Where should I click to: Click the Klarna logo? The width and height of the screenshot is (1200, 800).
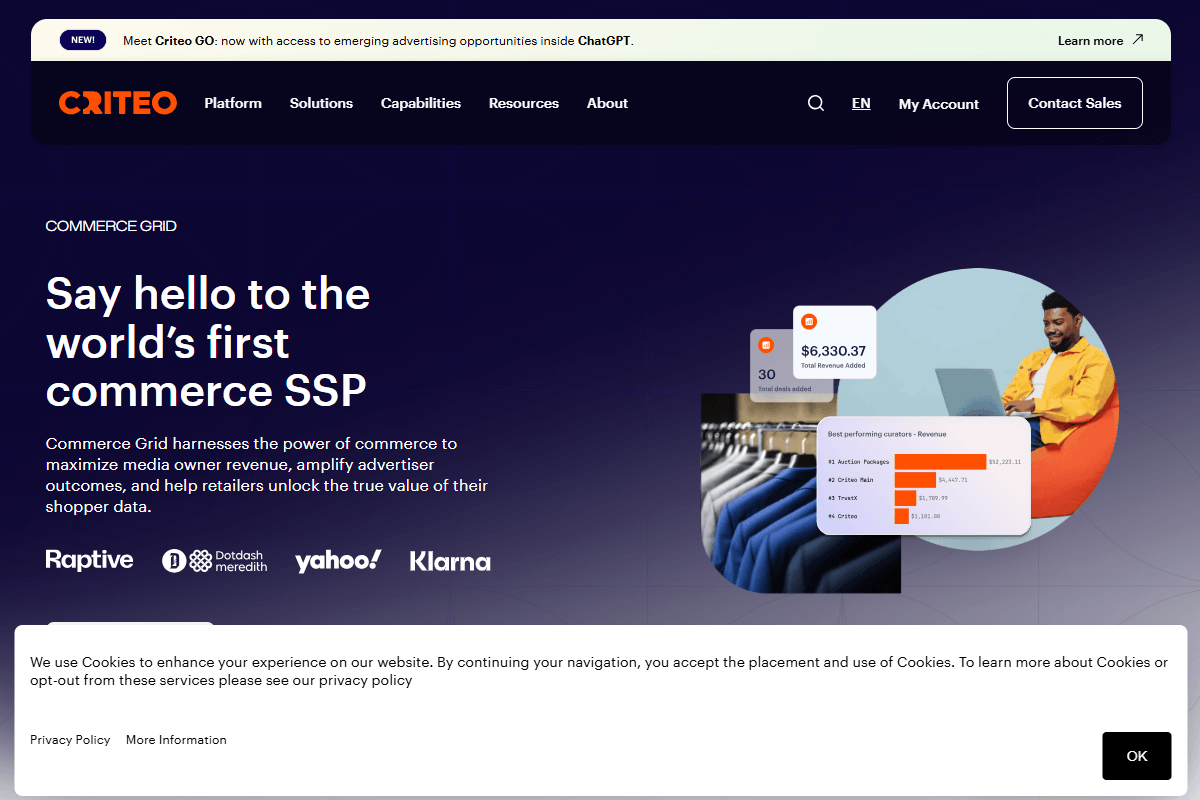450,562
